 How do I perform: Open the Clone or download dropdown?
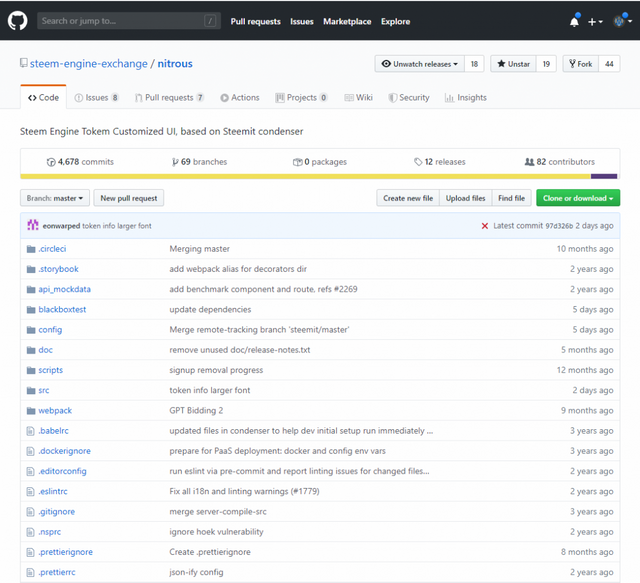pyautogui.click(x=578, y=198)
